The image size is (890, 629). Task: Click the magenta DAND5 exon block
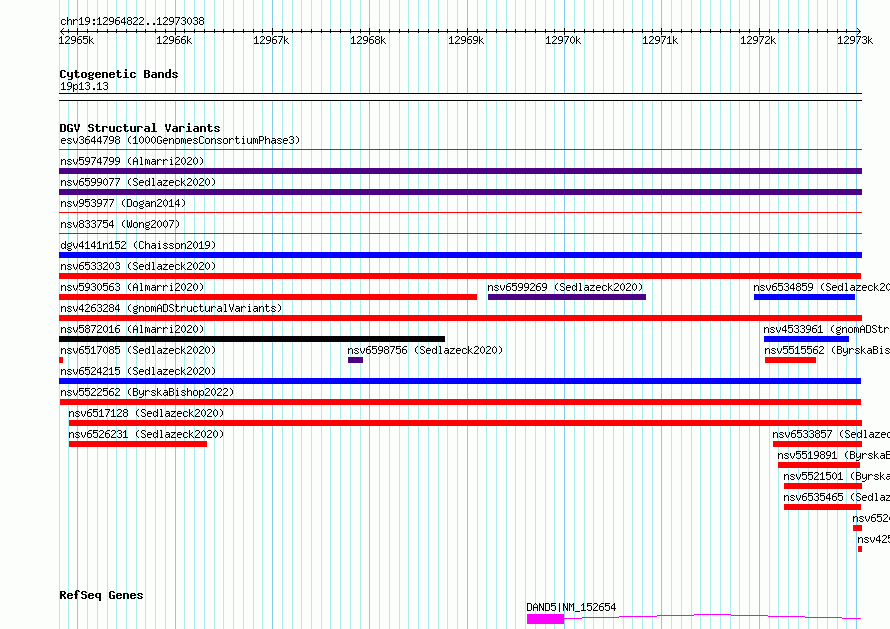tap(545, 619)
